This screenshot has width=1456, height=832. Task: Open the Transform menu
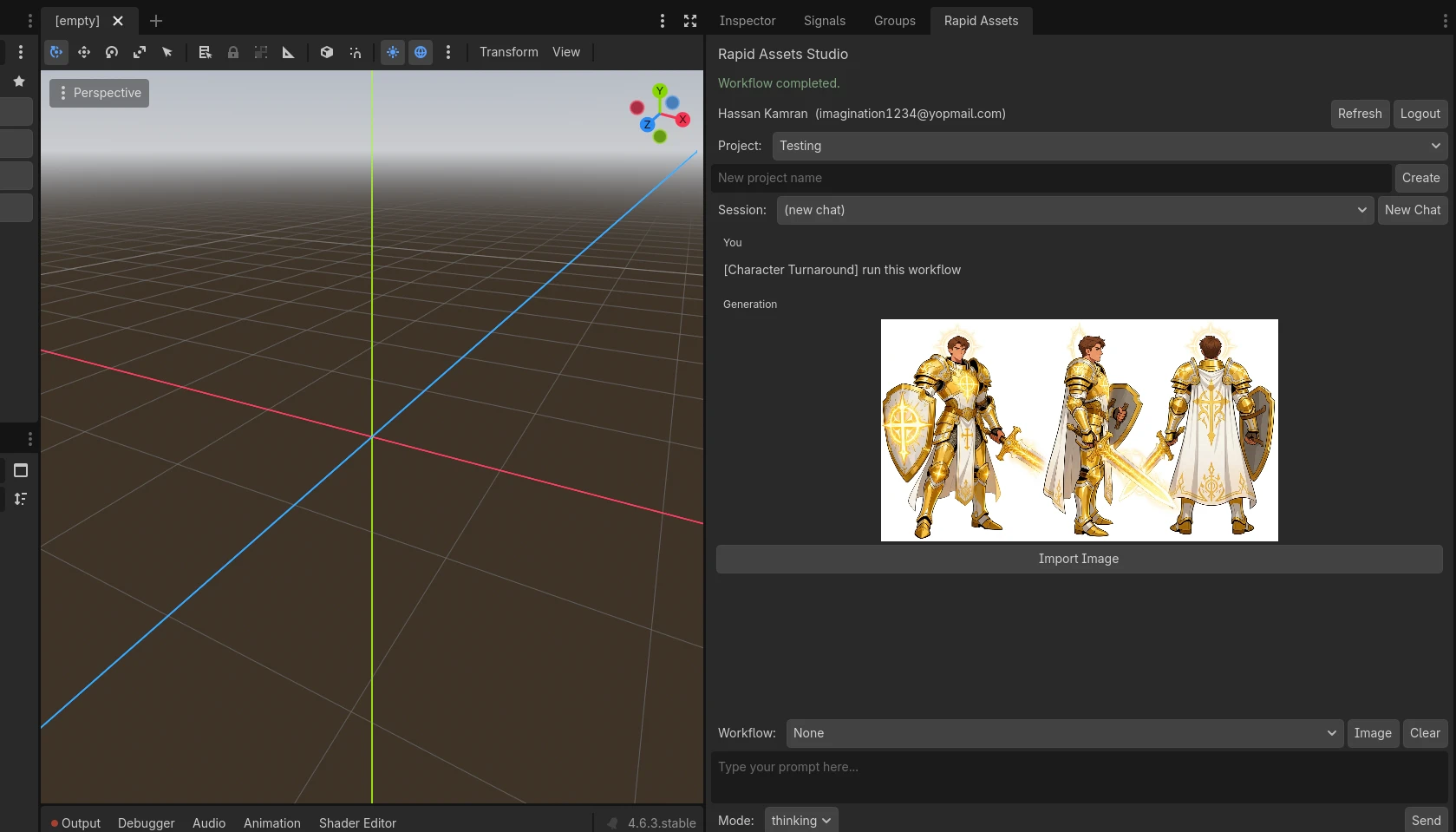click(x=509, y=52)
